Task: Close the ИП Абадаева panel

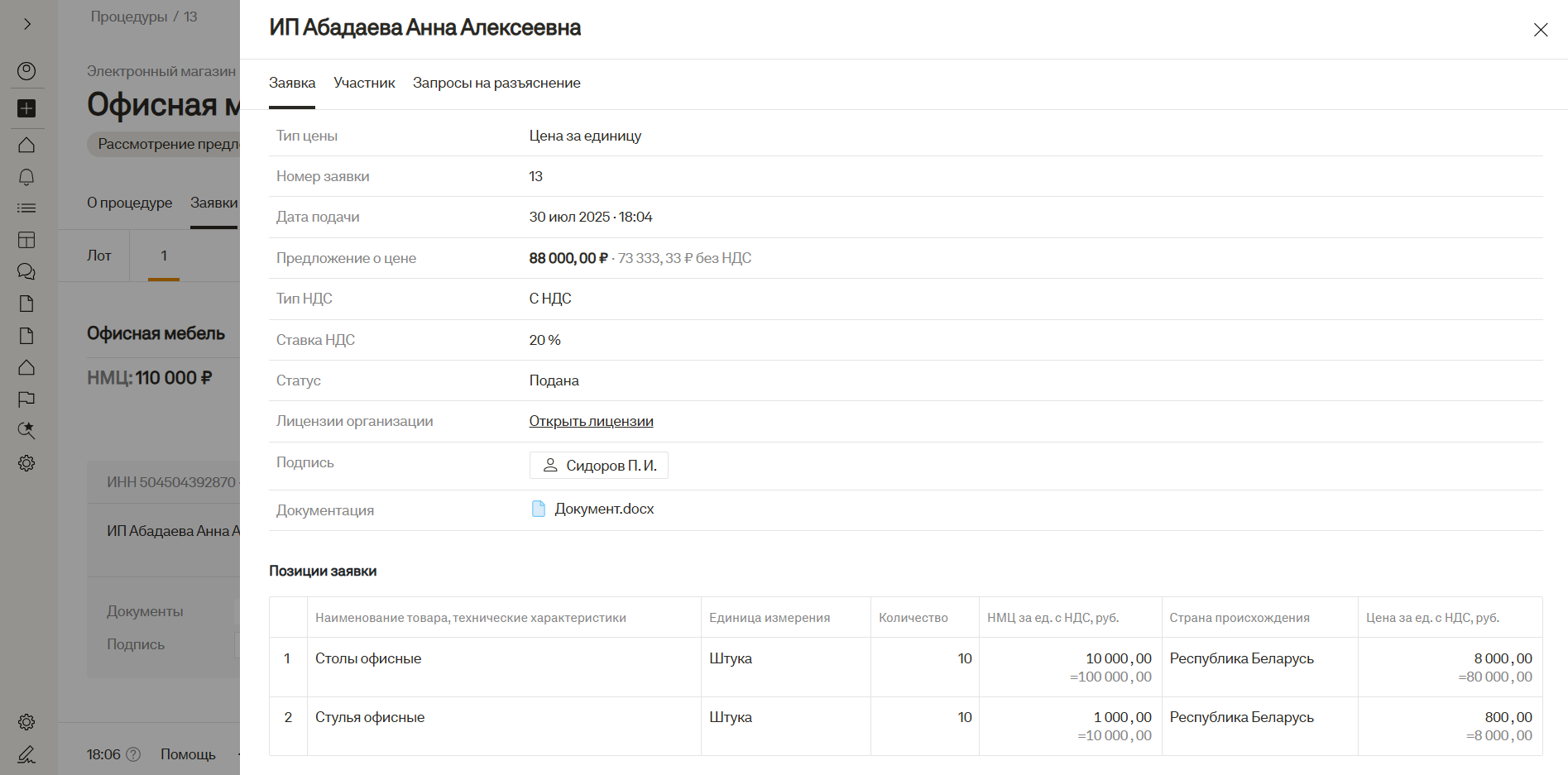Action: pyautogui.click(x=1540, y=30)
